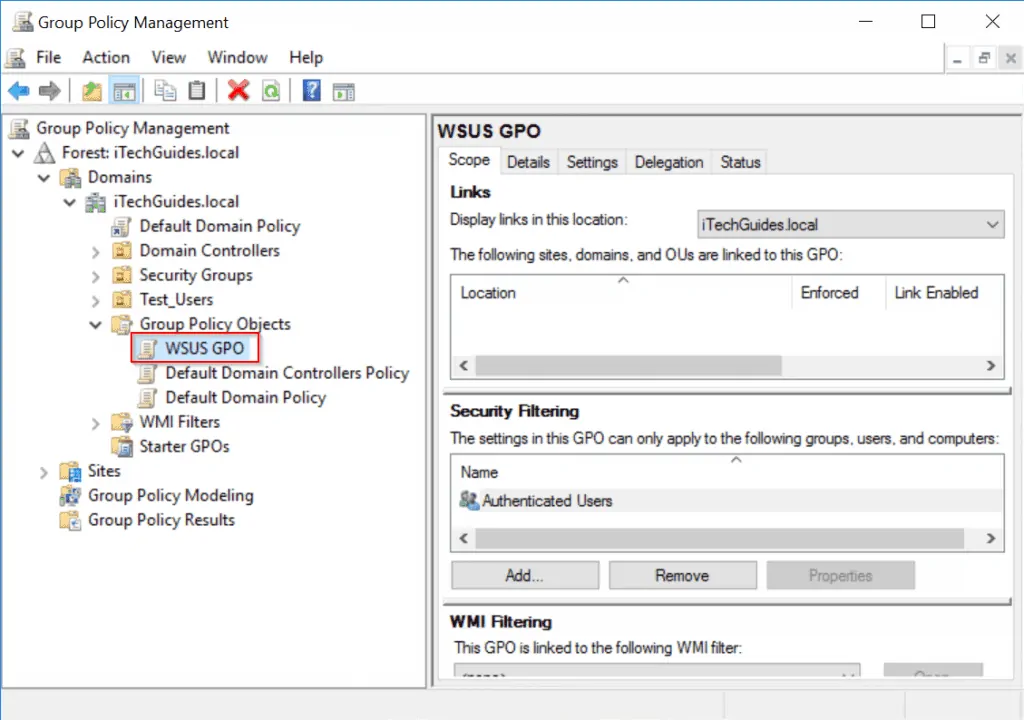Switch to the Settings tab

(x=591, y=161)
